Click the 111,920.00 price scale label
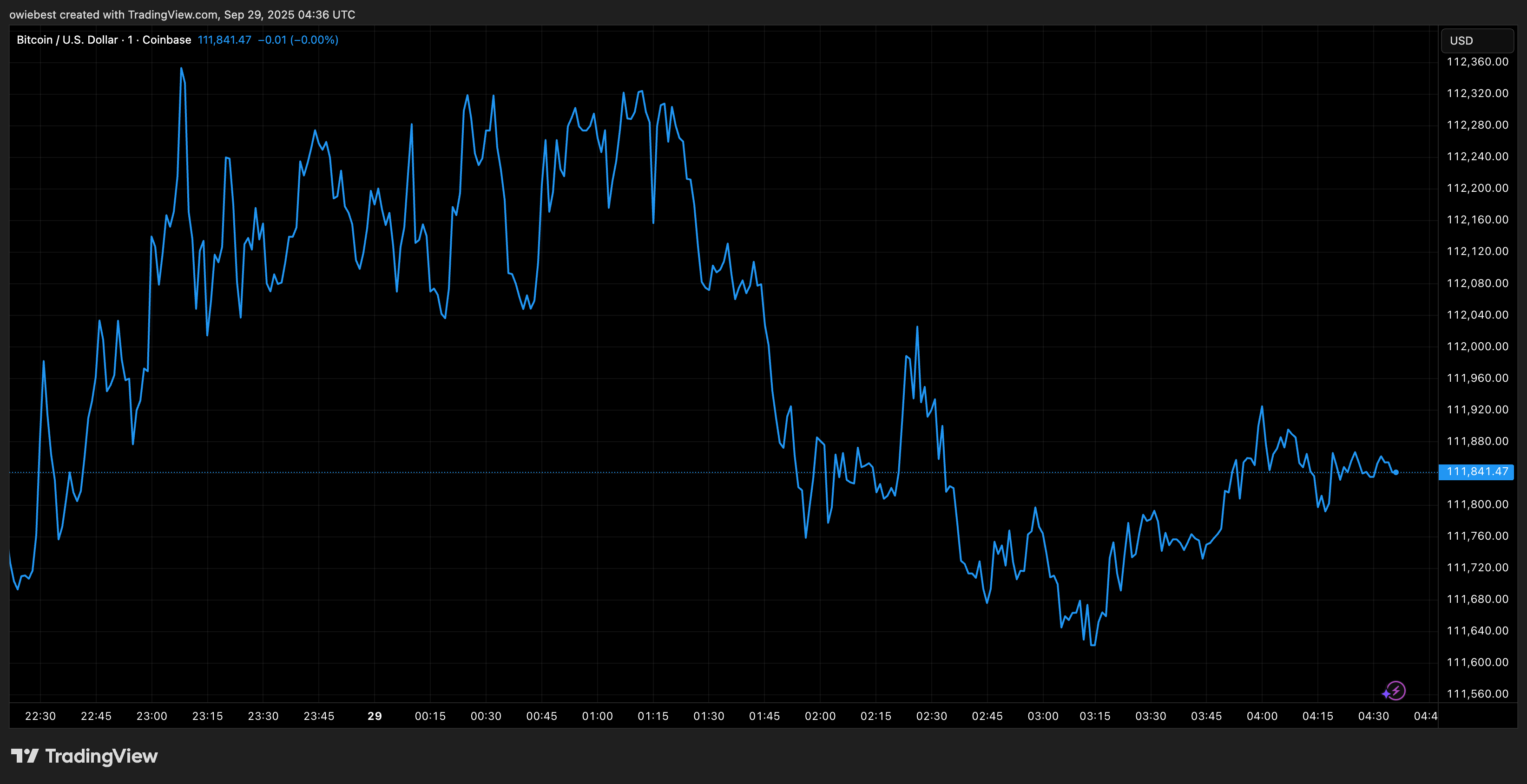 click(1477, 410)
